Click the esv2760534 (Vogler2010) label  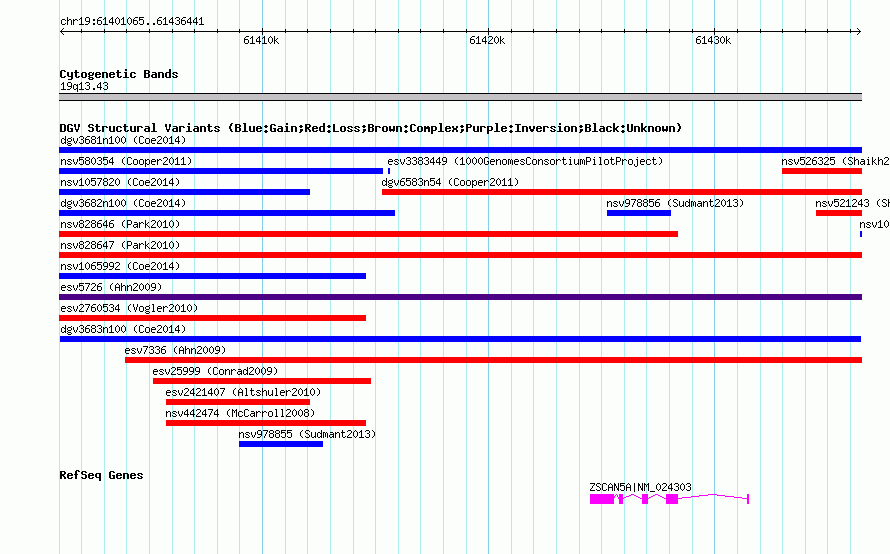coord(129,308)
